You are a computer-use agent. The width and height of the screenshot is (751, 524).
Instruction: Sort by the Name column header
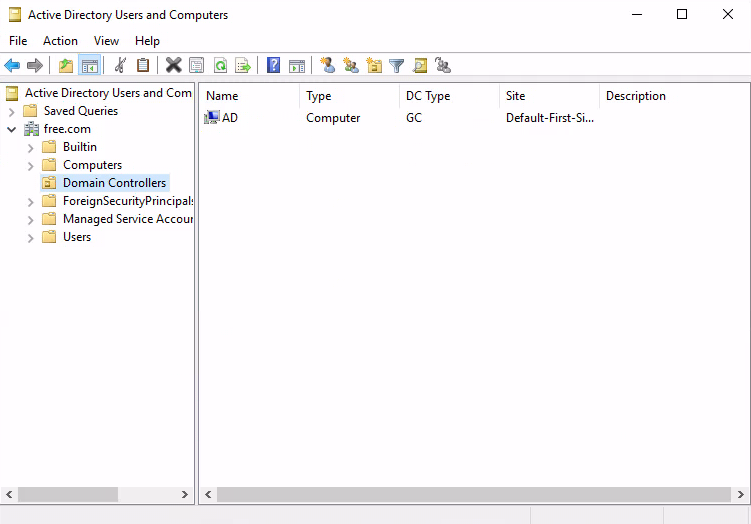coord(250,96)
